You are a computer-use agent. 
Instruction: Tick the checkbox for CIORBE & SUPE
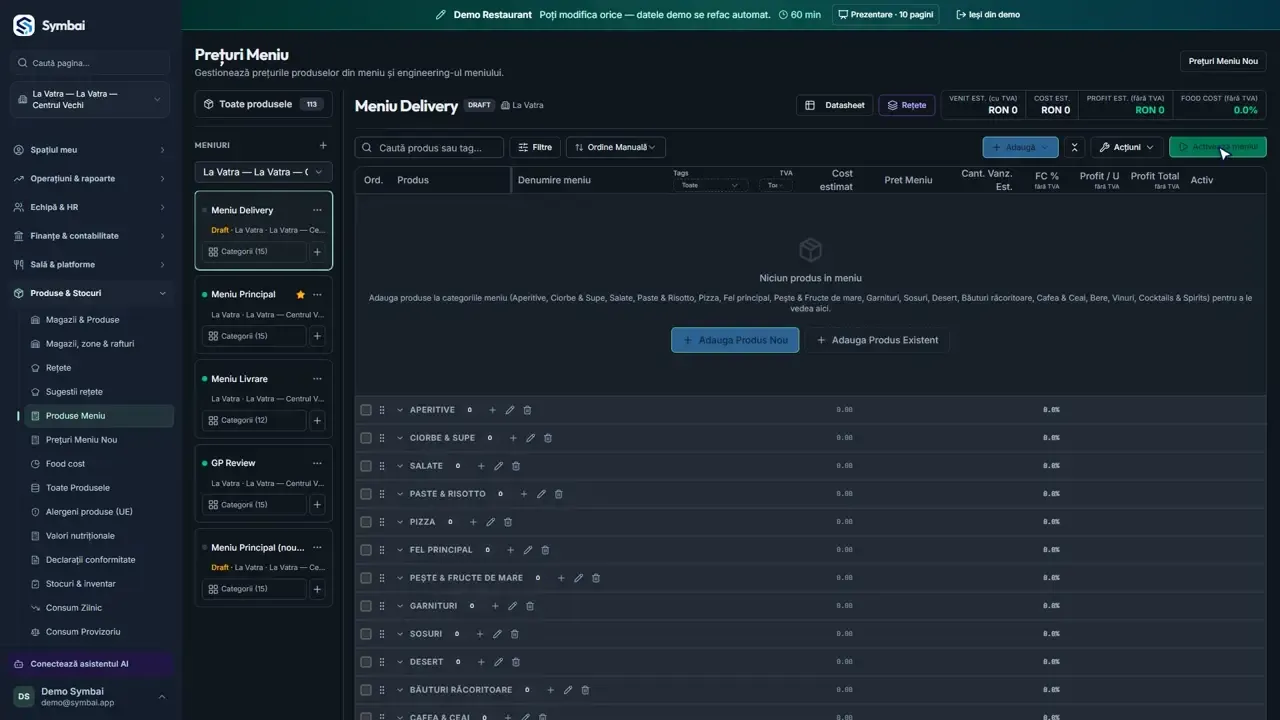point(366,438)
